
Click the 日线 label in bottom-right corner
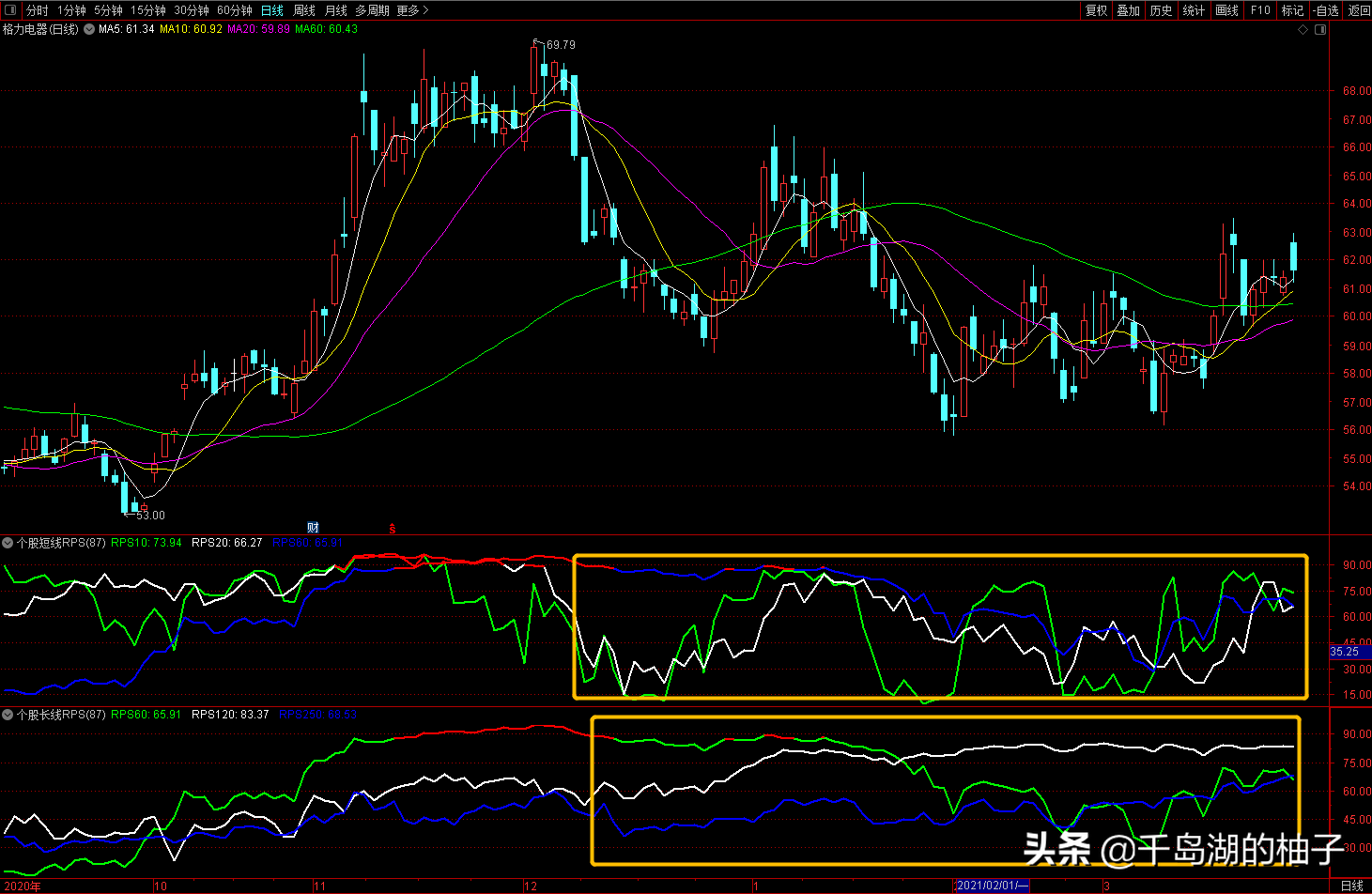pyautogui.click(x=1352, y=886)
